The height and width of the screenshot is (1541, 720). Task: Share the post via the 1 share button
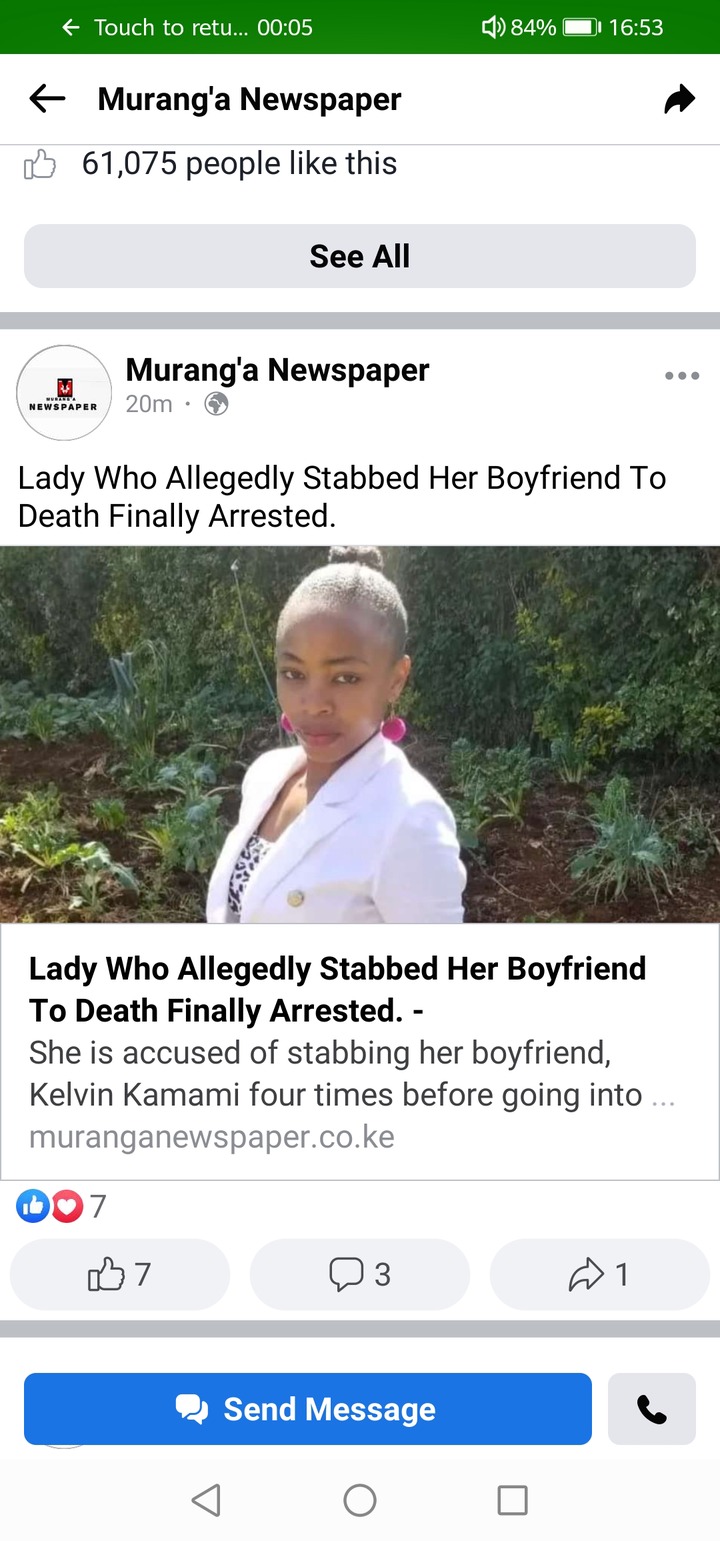point(600,1274)
